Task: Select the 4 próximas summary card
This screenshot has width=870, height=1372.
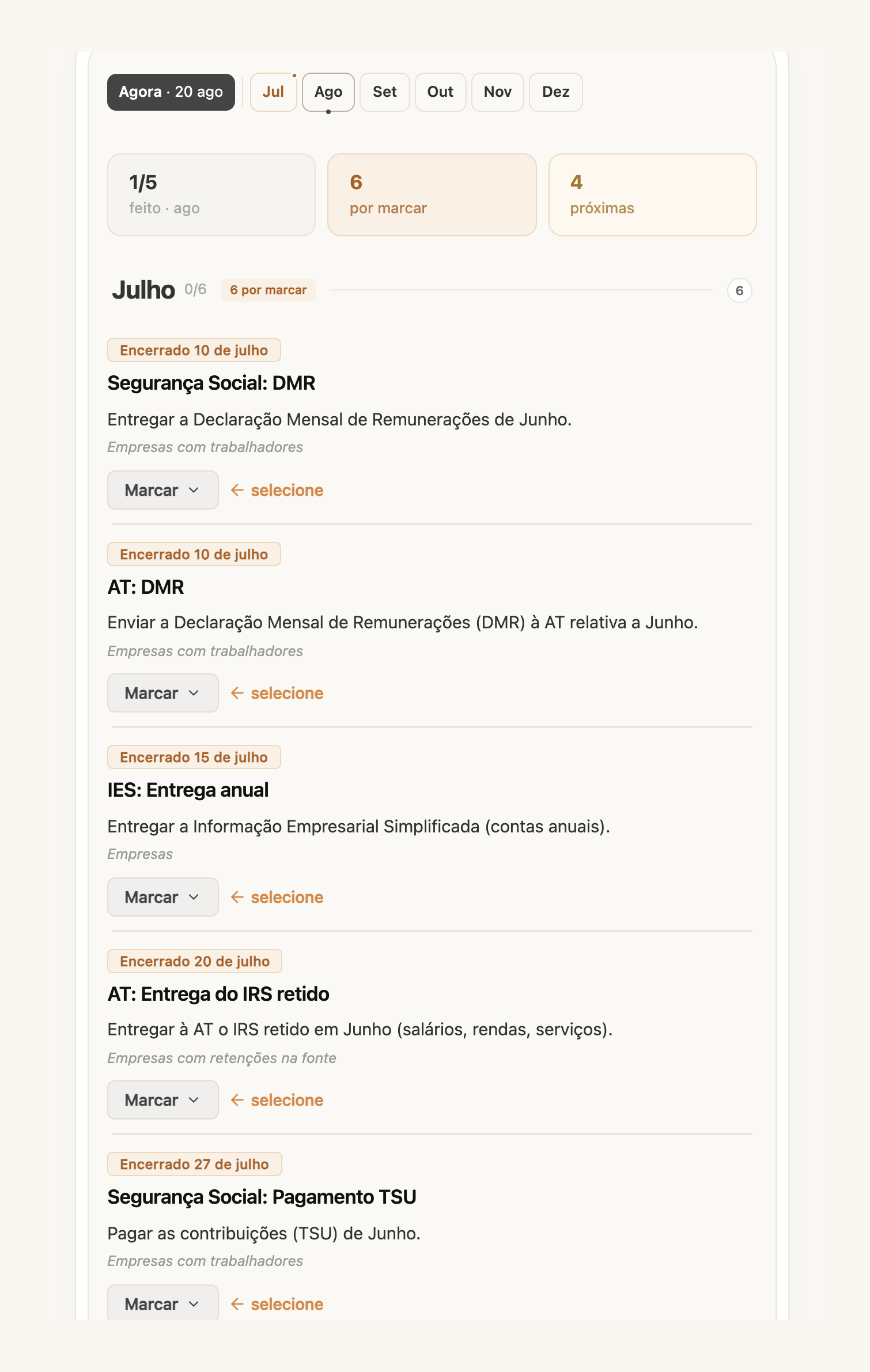Action: click(653, 195)
